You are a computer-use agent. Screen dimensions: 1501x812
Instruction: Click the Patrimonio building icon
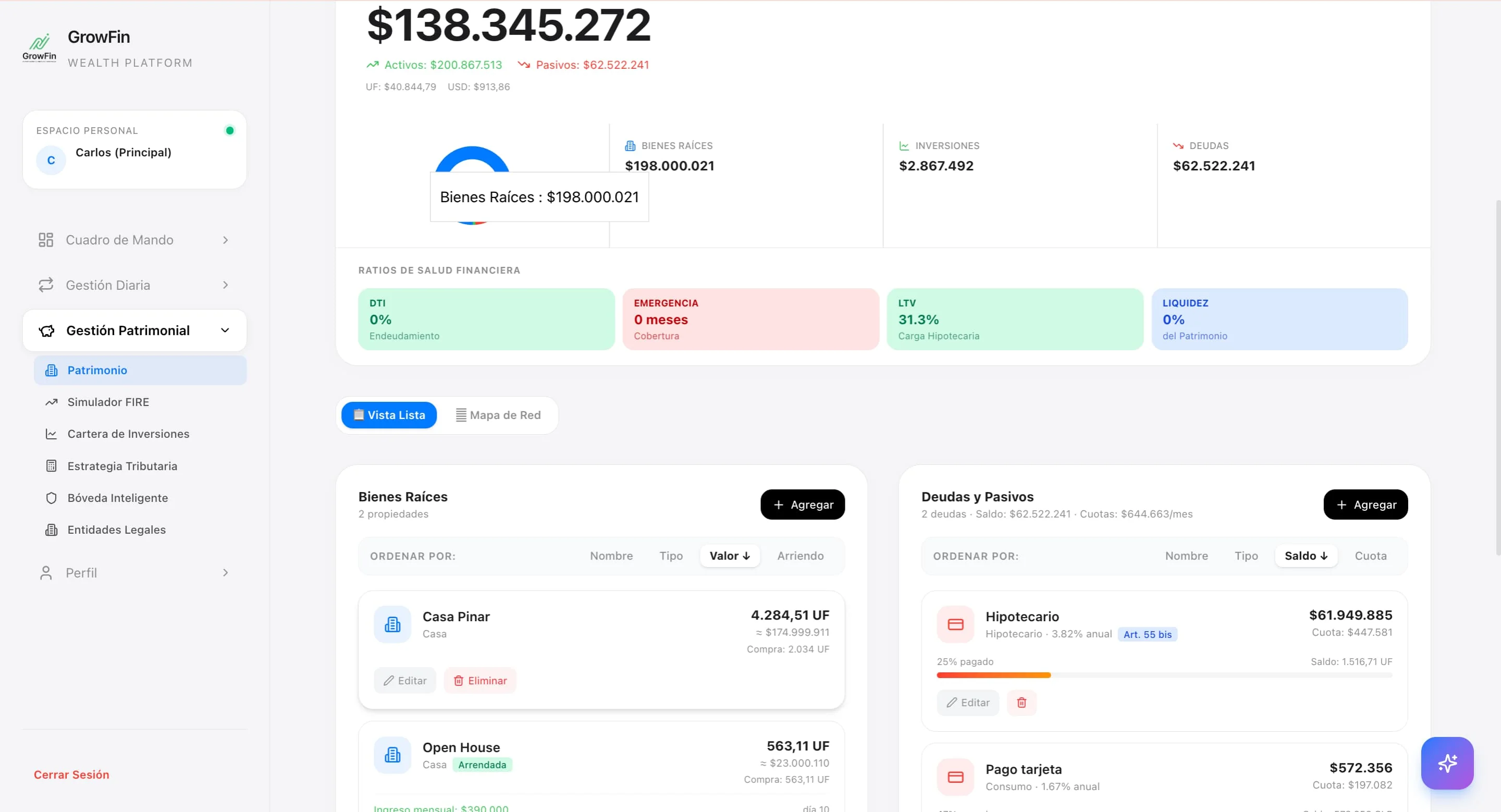(51, 371)
